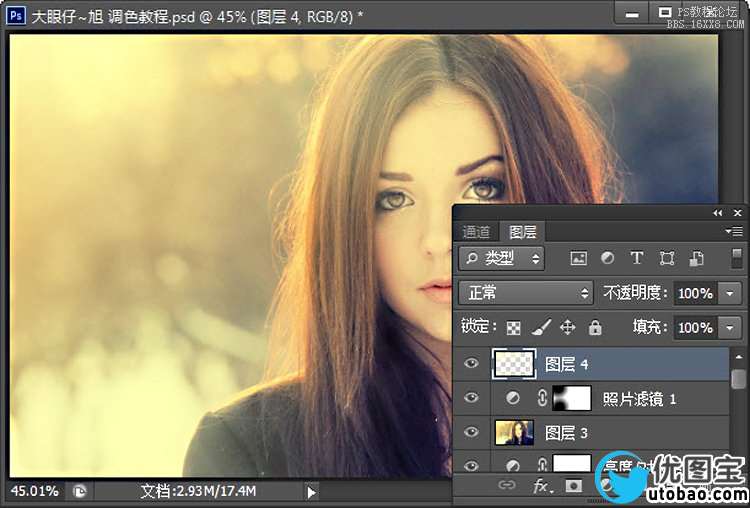Click the 不透明度 label
The image size is (750, 508).
coord(635,293)
